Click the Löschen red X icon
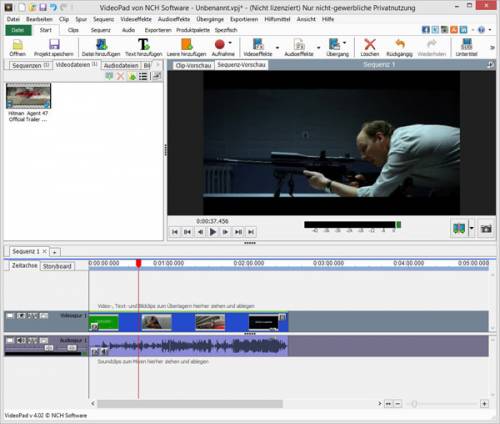Screen dimensions: 500x424 [x=370, y=44]
